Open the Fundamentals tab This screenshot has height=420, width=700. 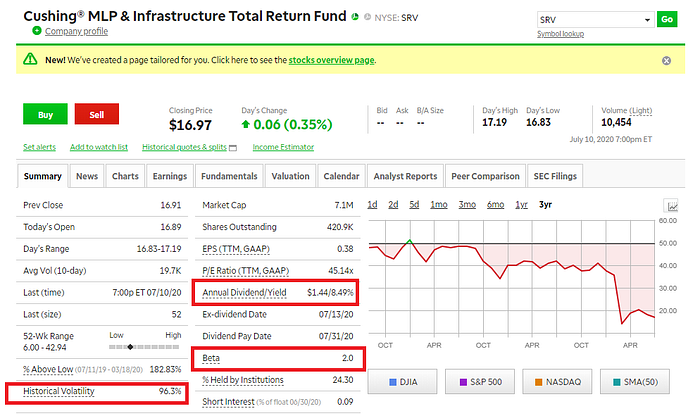[x=229, y=176]
